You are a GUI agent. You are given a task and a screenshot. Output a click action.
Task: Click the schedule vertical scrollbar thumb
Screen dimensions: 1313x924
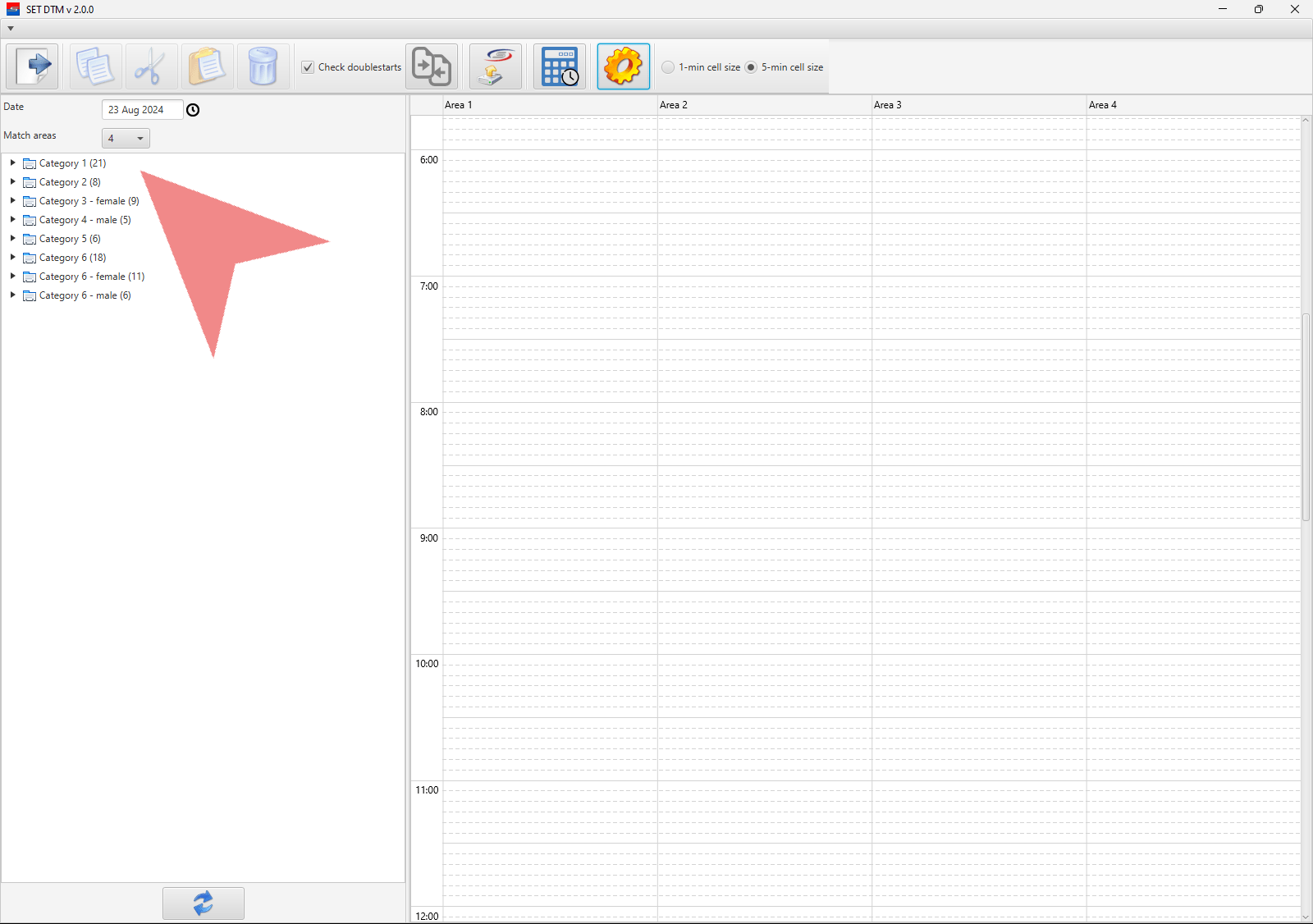pos(1306,417)
